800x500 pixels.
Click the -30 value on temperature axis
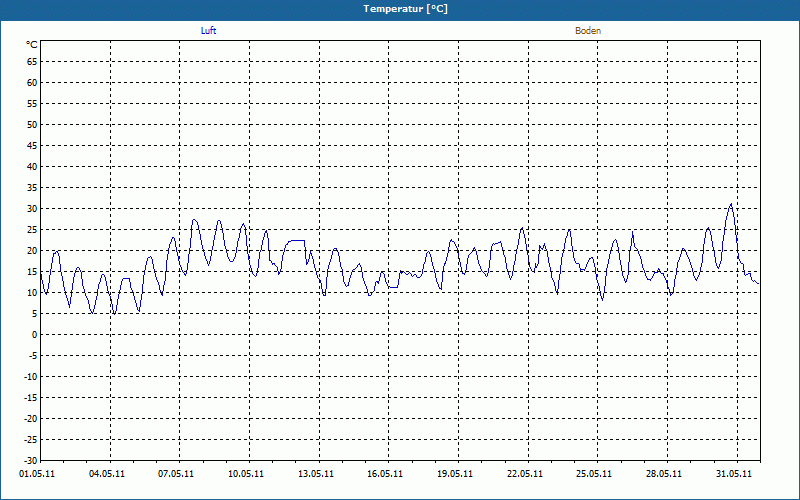click(30, 461)
